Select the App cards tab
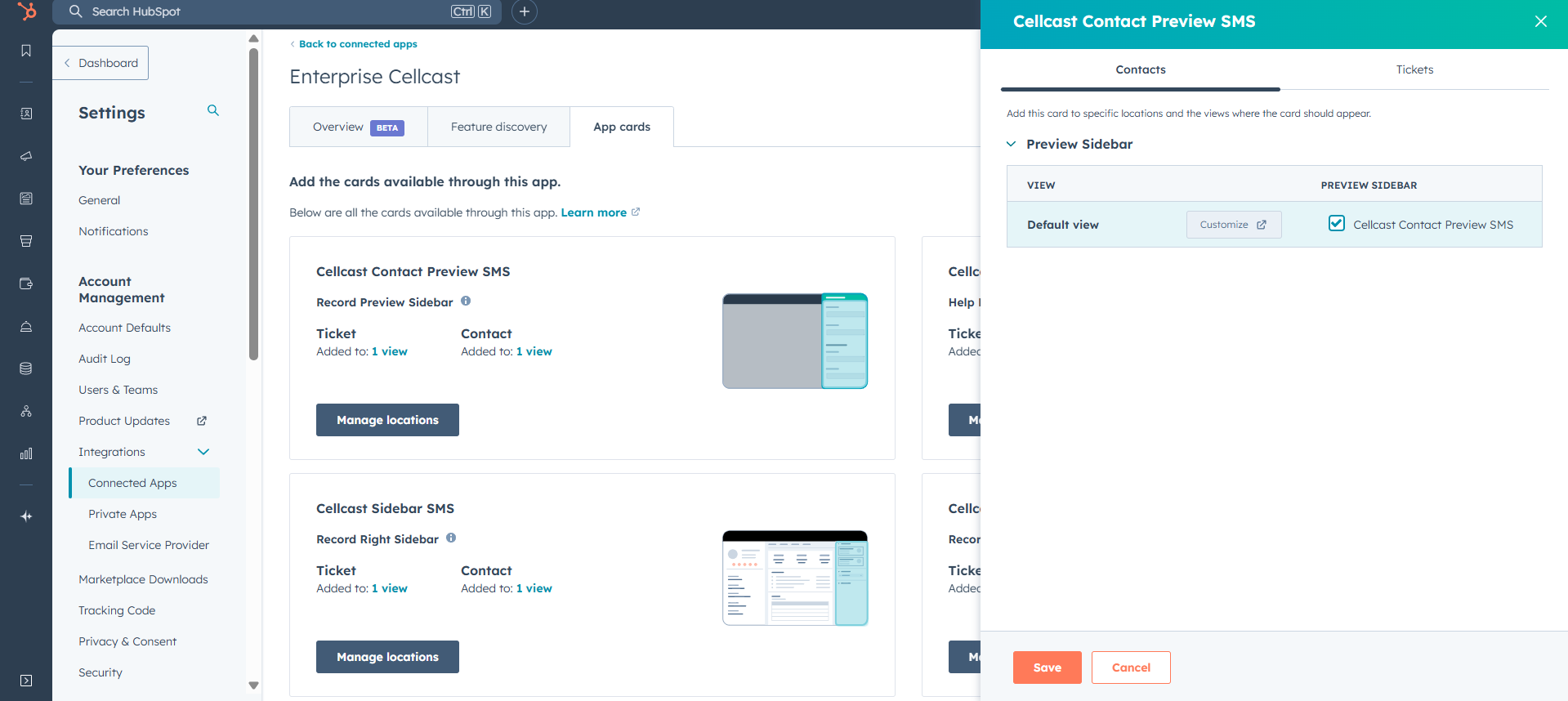1568x701 pixels. point(622,127)
